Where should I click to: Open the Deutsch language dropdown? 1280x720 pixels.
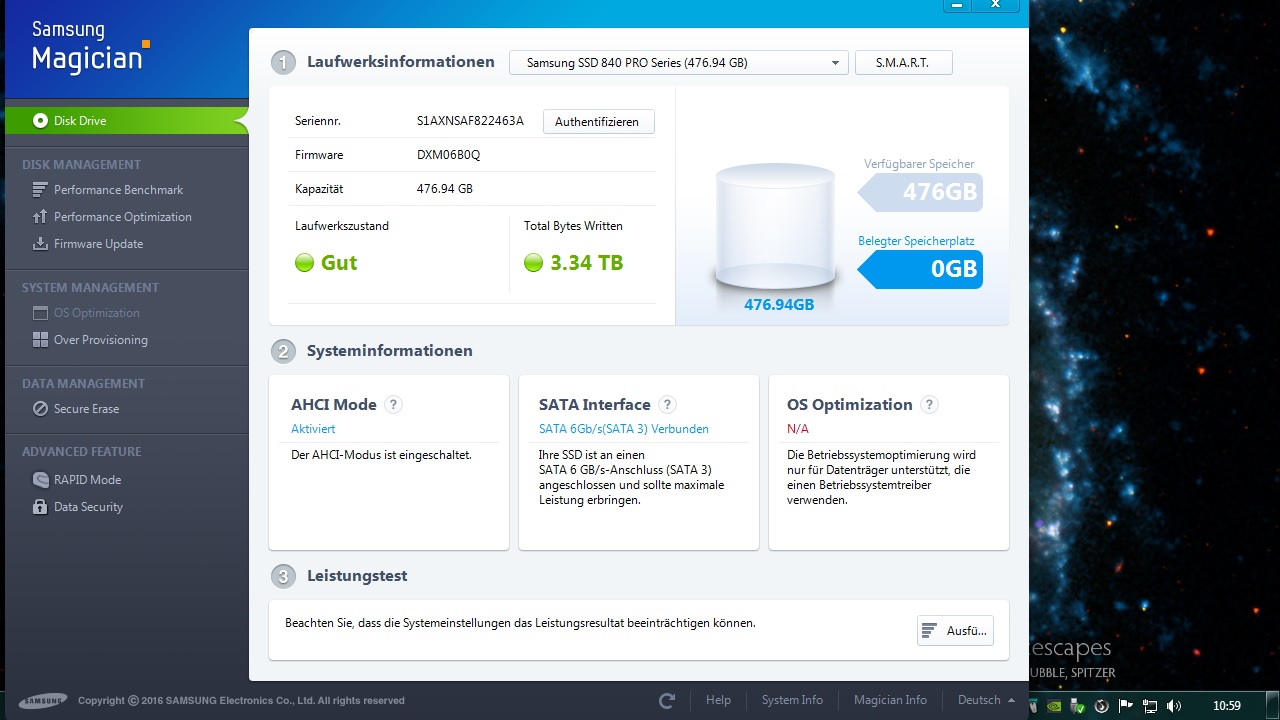(x=986, y=700)
